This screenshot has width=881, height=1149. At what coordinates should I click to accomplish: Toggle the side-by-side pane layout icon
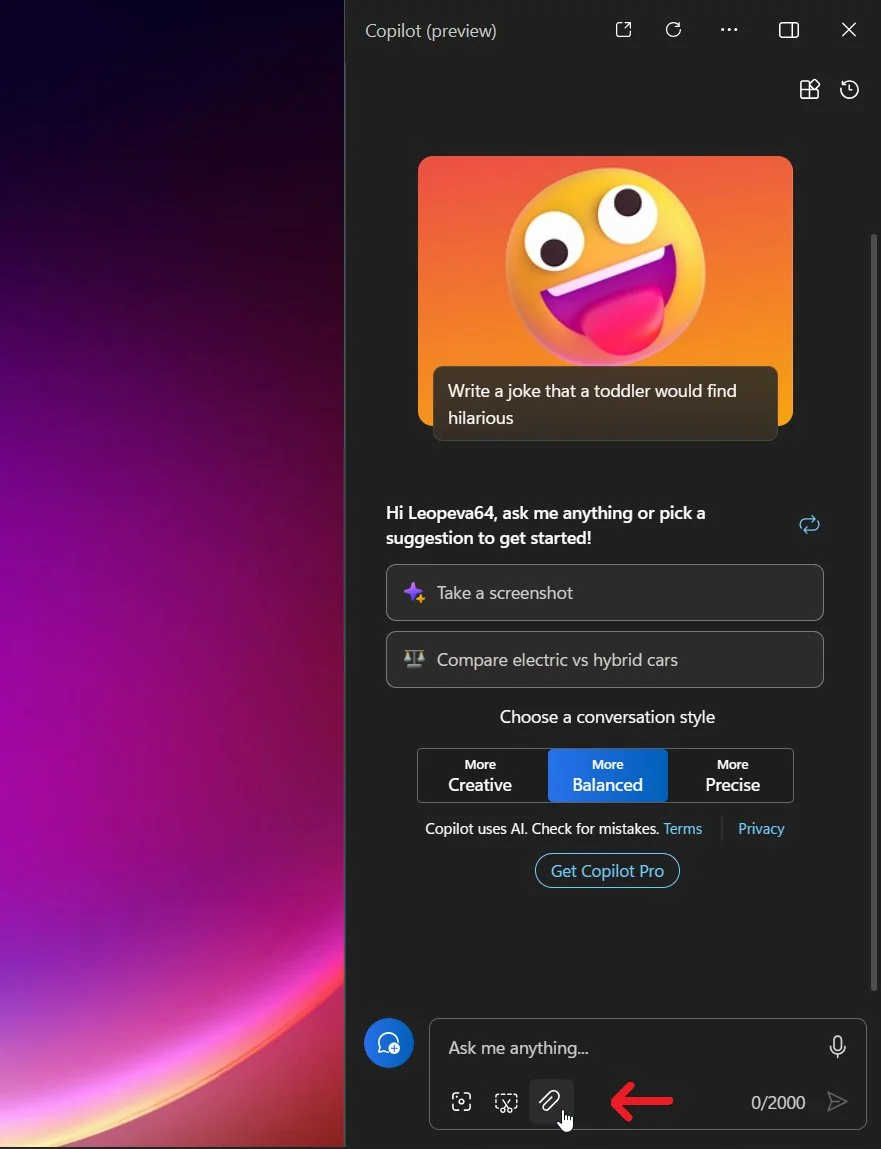click(789, 29)
